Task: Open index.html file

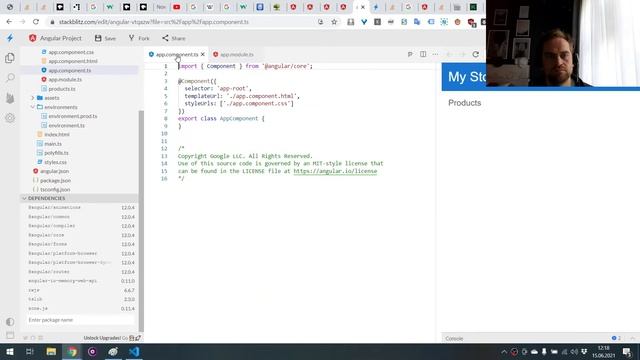Action: (57, 135)
